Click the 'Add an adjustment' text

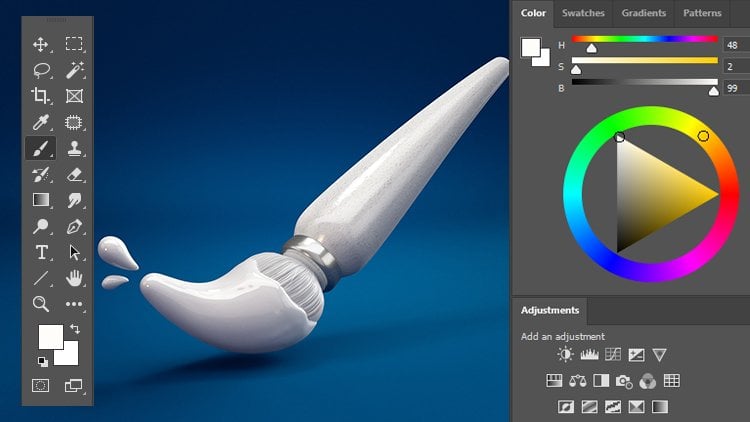click(x=562, y=336)
